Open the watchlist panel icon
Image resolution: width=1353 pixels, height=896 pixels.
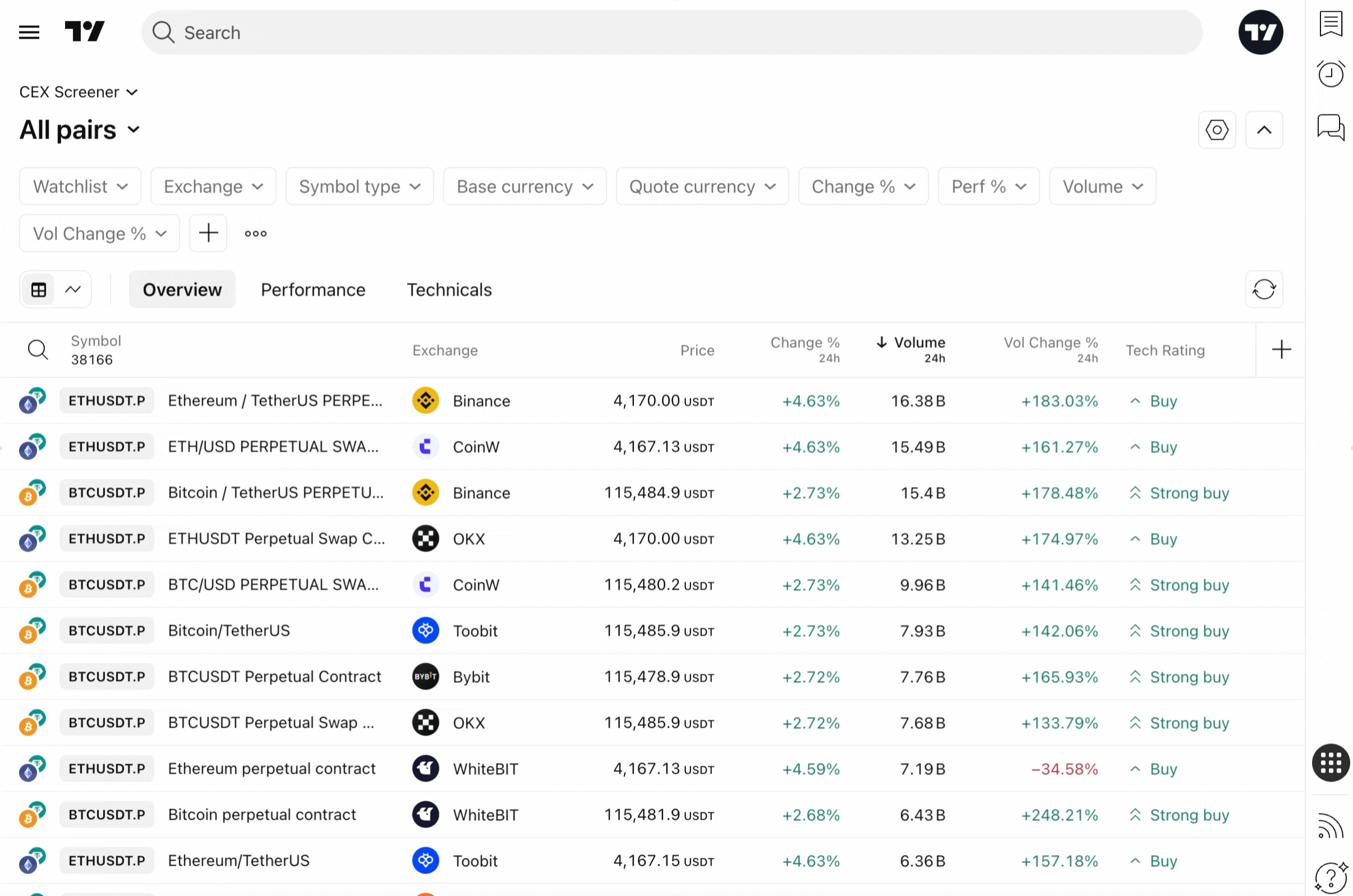point(1331,24)
